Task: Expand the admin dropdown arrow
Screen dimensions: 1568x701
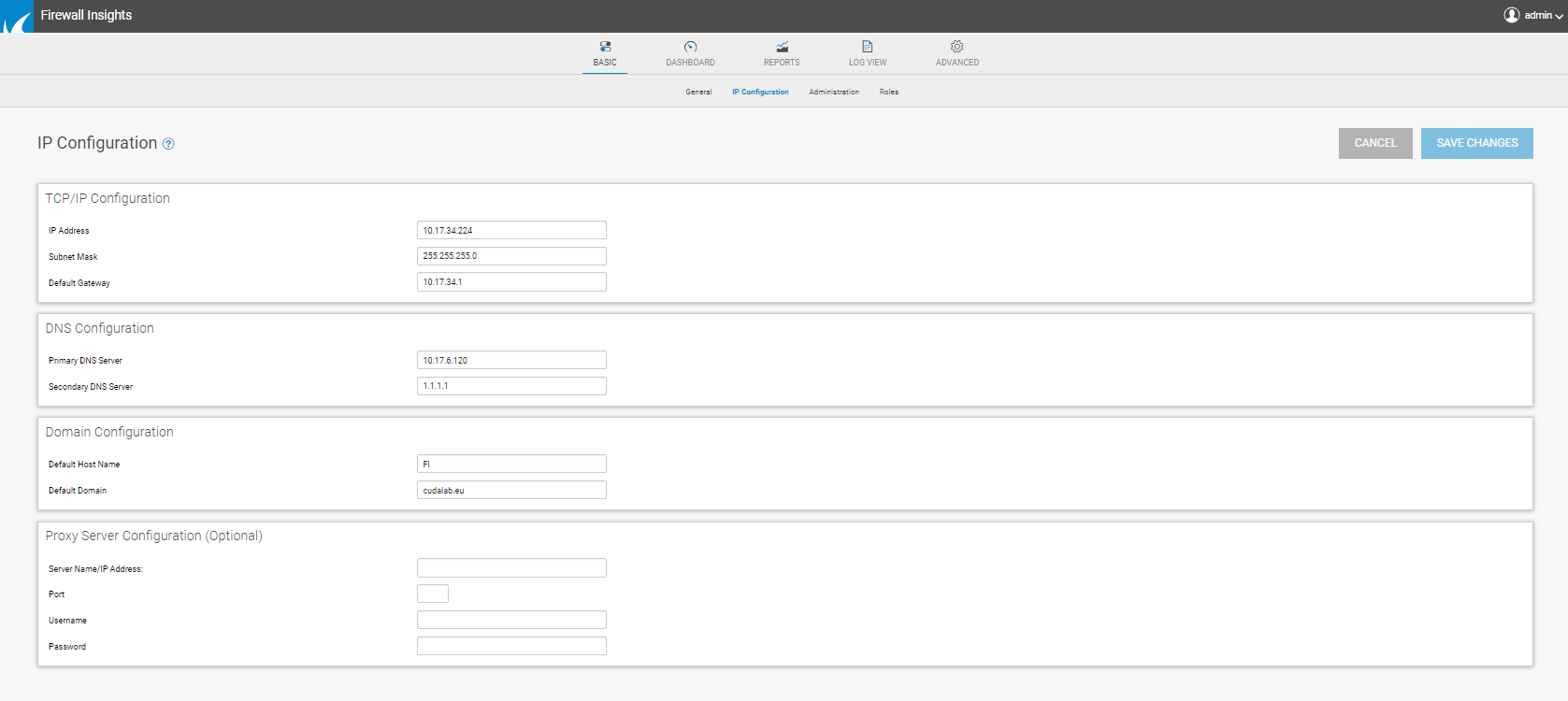Action: (1560, 16)
